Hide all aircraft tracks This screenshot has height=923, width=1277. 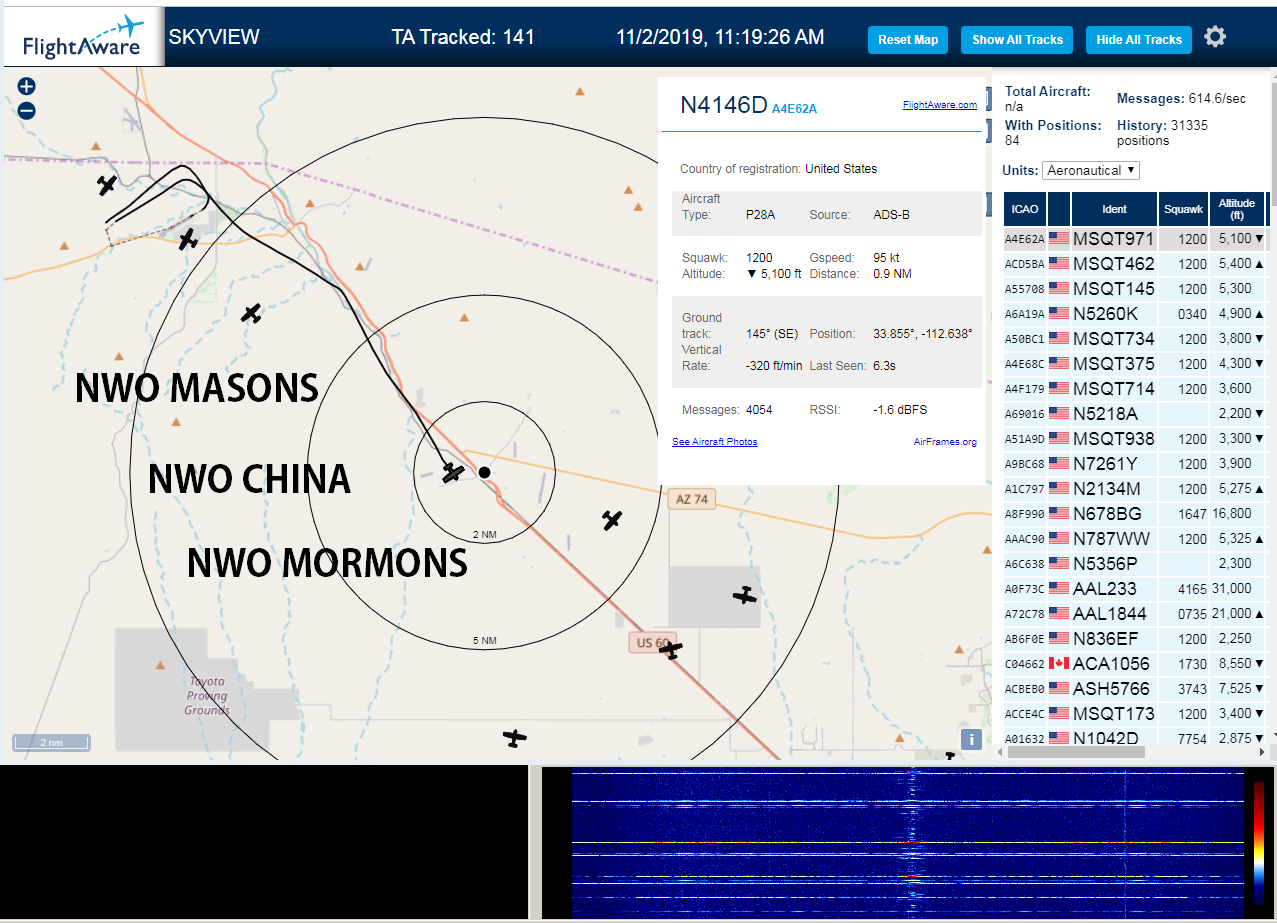click(1138, 40)
